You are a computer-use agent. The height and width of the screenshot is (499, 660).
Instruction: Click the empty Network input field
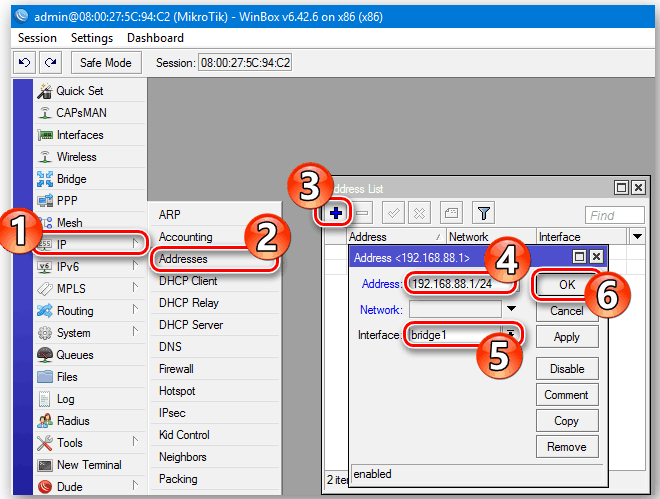coord(455,309)
